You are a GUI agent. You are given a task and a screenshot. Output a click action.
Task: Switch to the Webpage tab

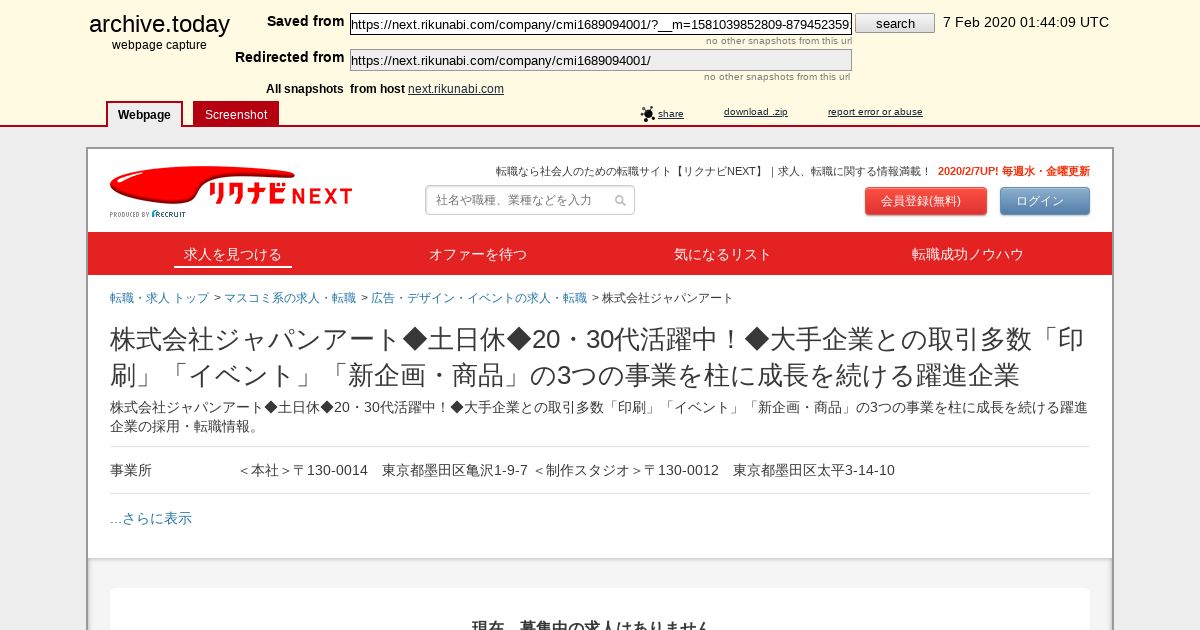144,114
